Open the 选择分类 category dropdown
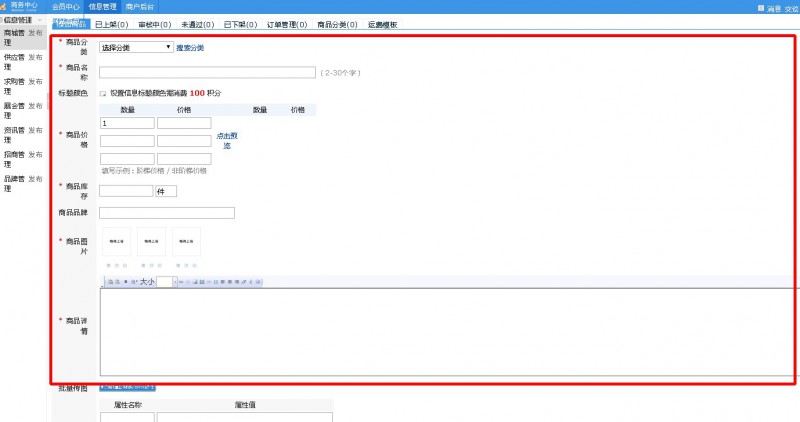Image resolution: width=800 pixels, height=422 pixels. [x=136, y=47]
